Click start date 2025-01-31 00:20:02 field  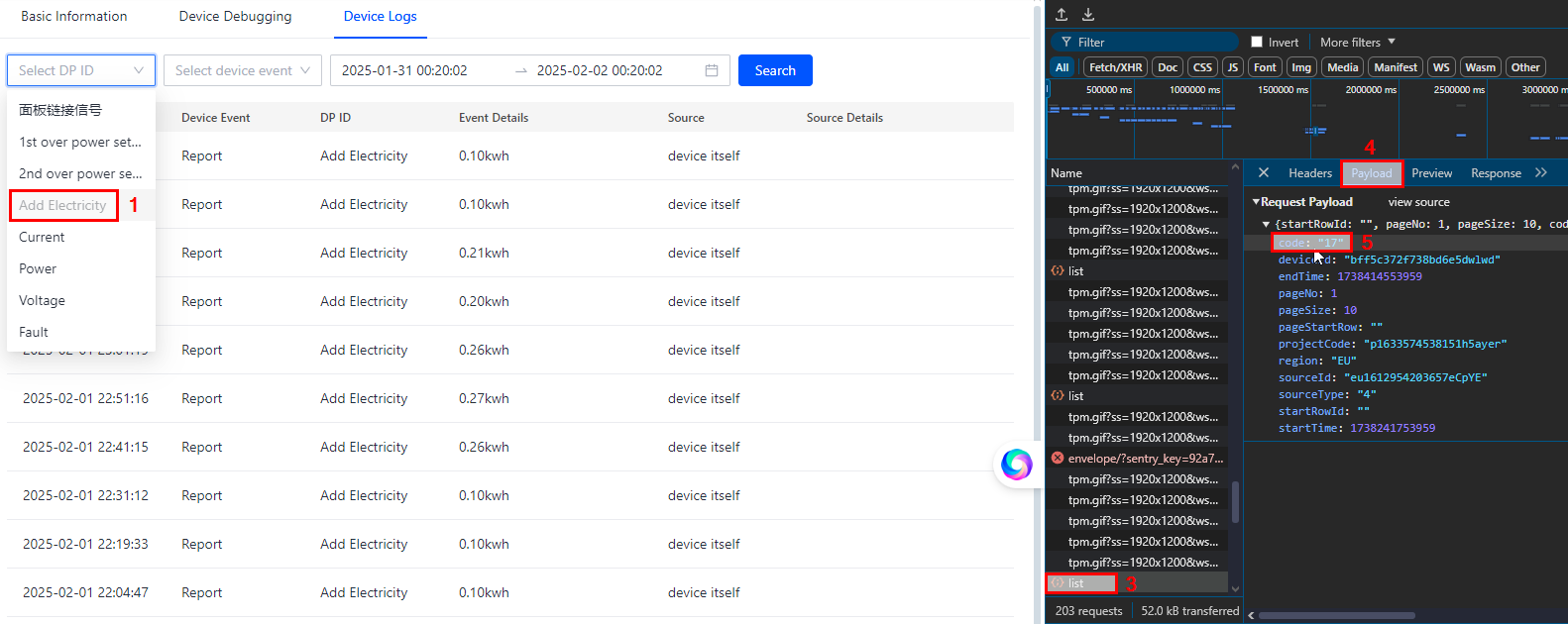404,70
